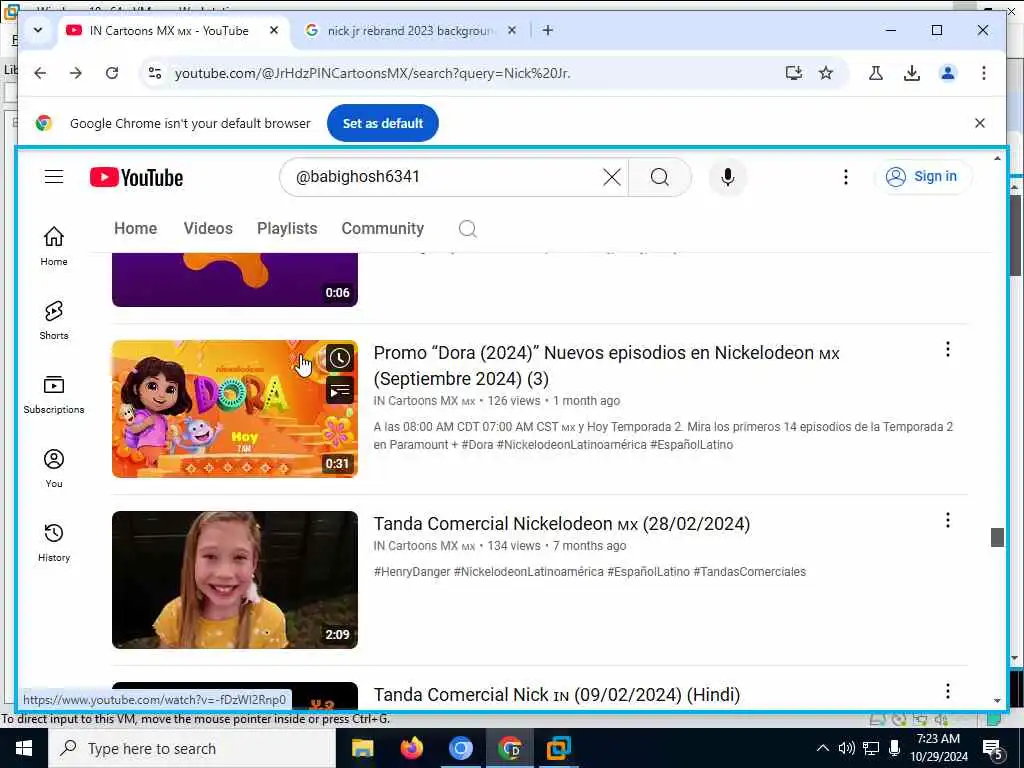Image resolution: width=1024 pixels, height=768 pixels.
Task: Open Shorts in the sidebar
Action: point(54,320)
